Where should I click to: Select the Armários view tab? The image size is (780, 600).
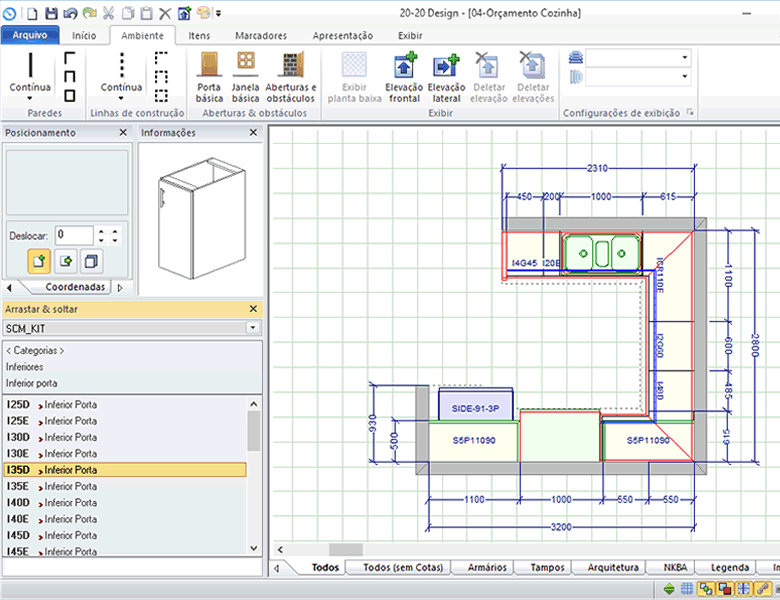[486, 567]
